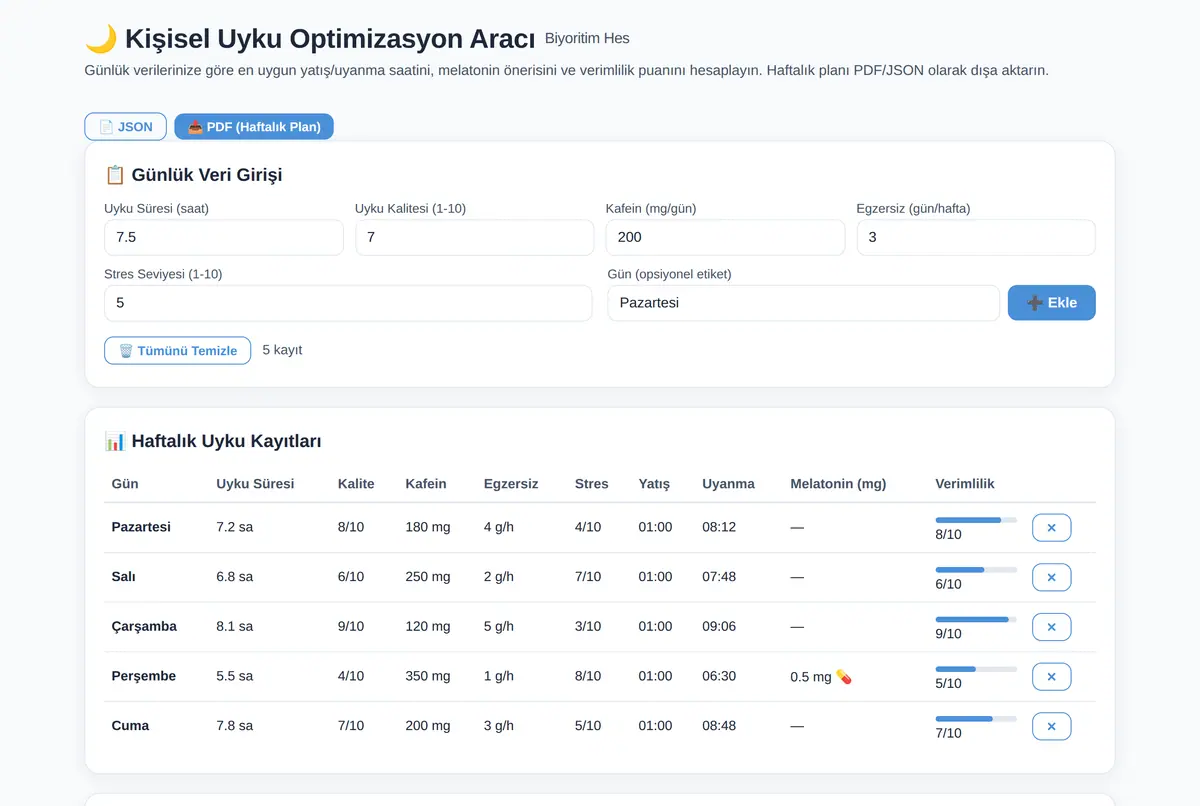This screenshot has height=806, width=1200.
Task: Click the "6.8 sa" sleep duration value
Action: pyautogui.click(x=235, y=577)
